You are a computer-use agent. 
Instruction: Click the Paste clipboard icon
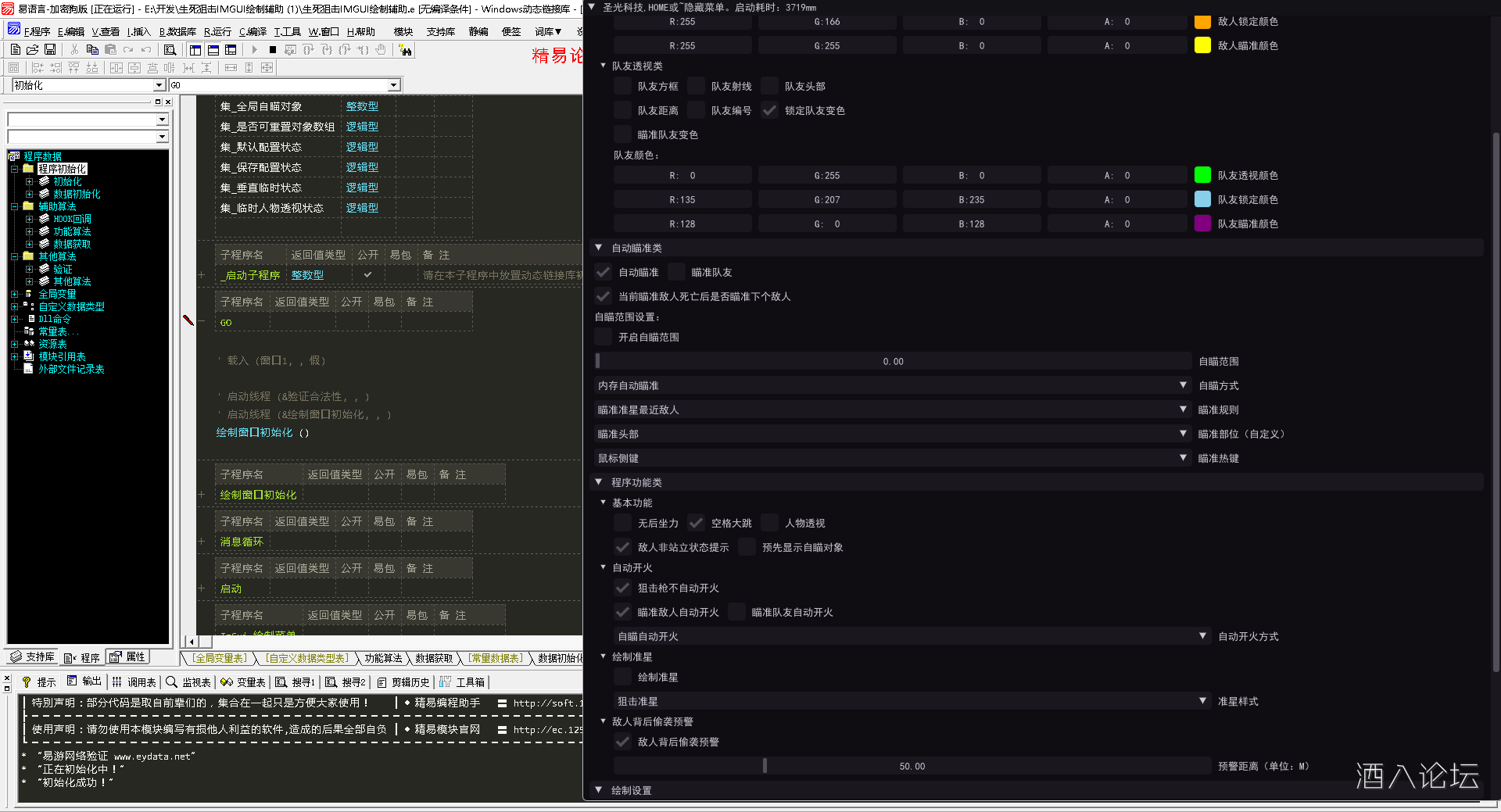(x=110, y=50)
